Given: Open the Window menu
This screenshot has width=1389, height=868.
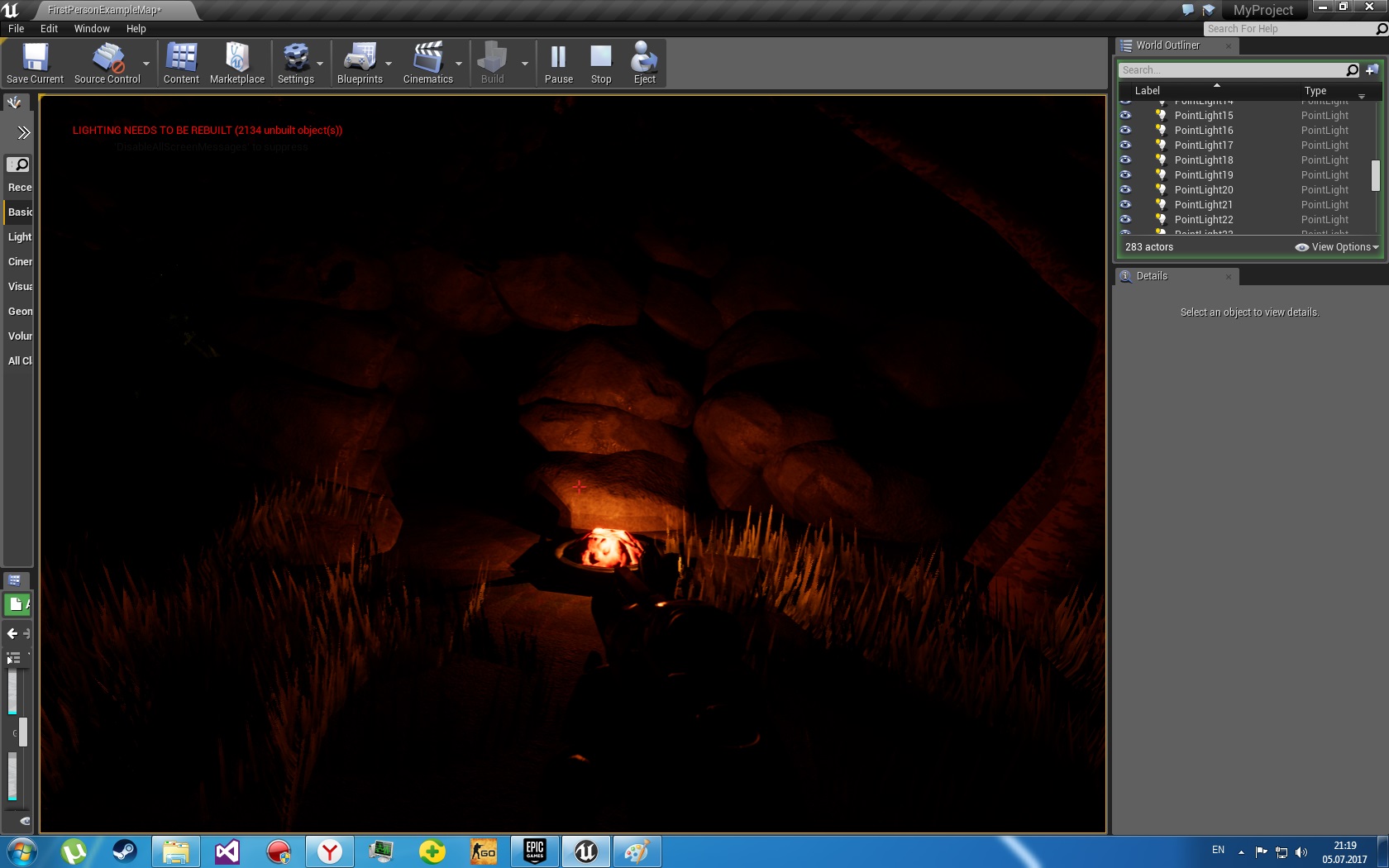Looking at the screenshot, I should 92,29.
